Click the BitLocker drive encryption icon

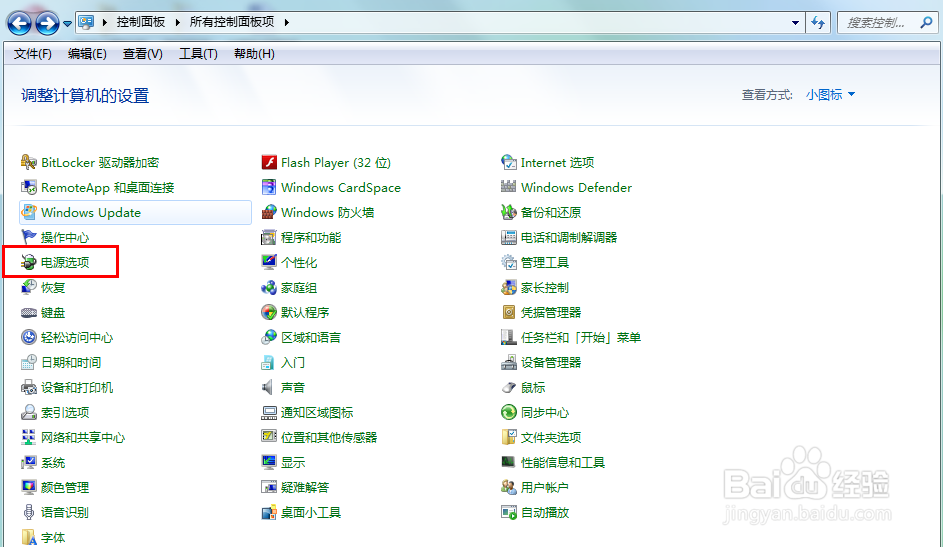[28, 162]
